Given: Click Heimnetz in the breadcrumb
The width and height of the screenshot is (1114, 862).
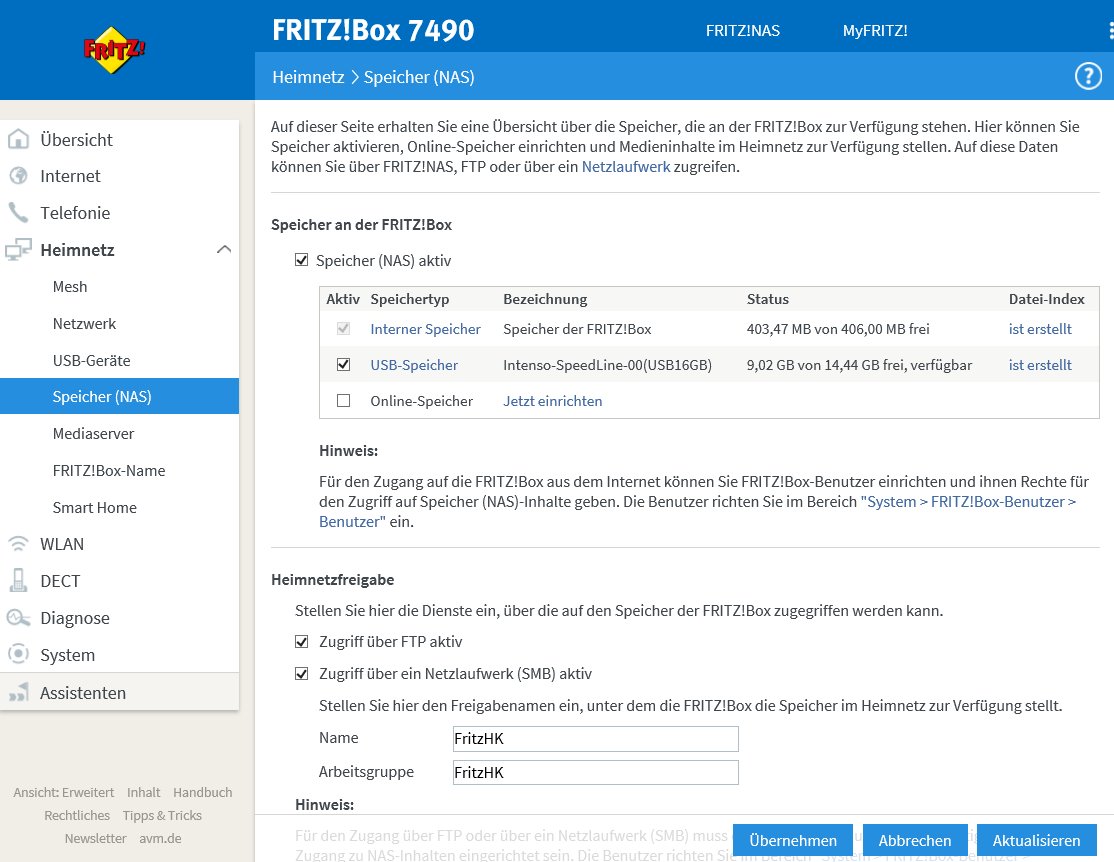Looking at the screenshot, I should (x=308, y=77).
